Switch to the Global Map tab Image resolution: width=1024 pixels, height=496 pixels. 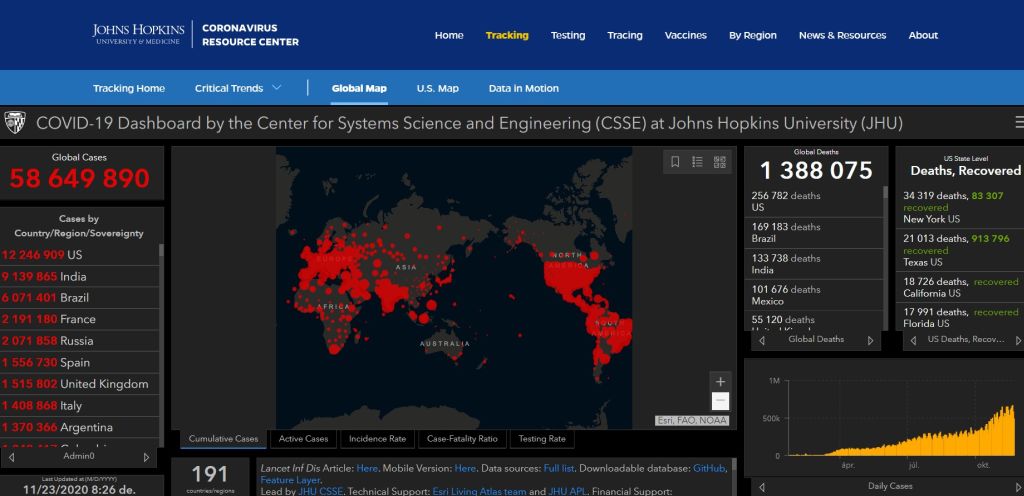pyautogui.click(x=359, y=88)
